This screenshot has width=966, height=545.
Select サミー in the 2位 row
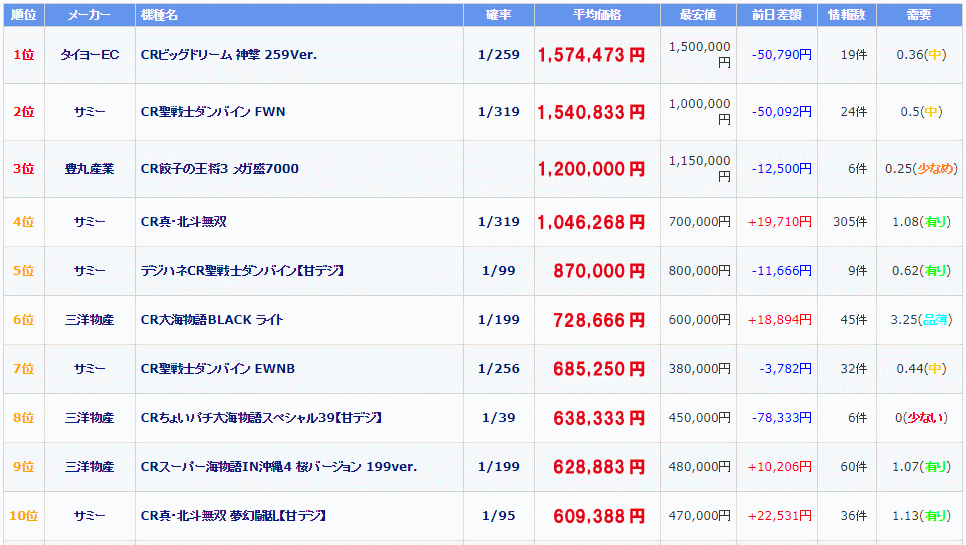point(90,112)
